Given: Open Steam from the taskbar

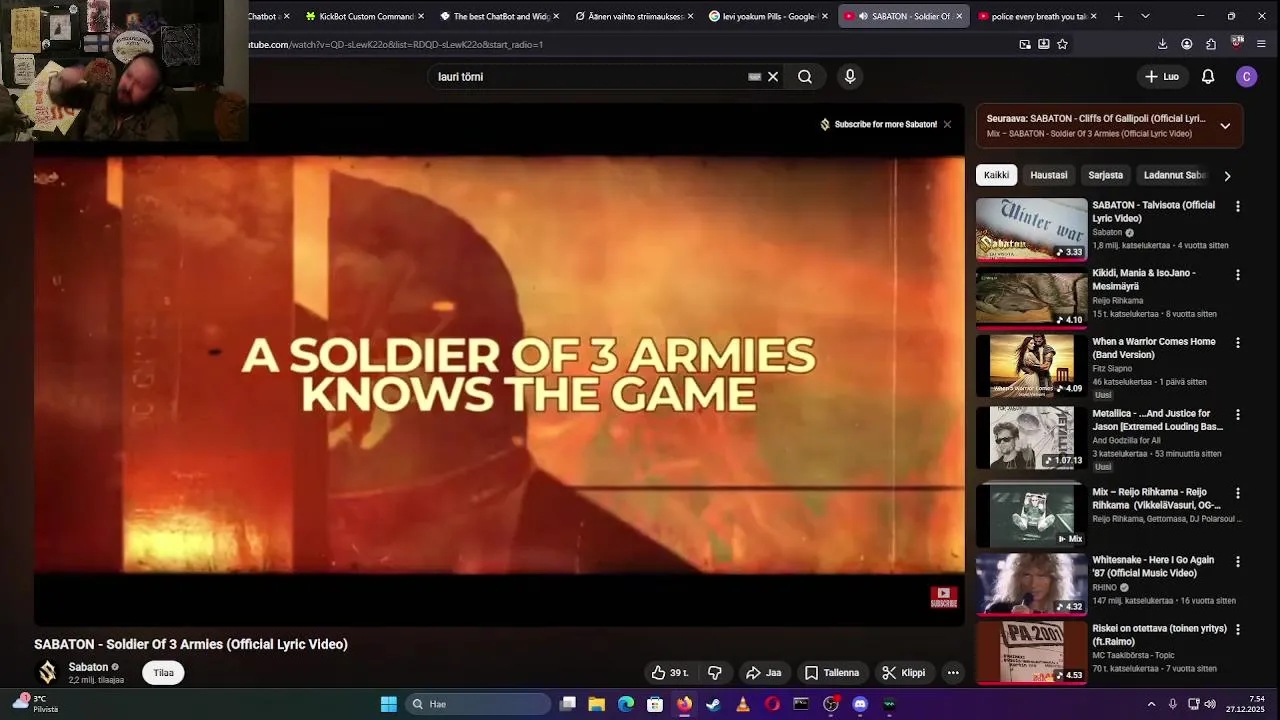Looking at the screenshot, I should click(x=713, y=704).
